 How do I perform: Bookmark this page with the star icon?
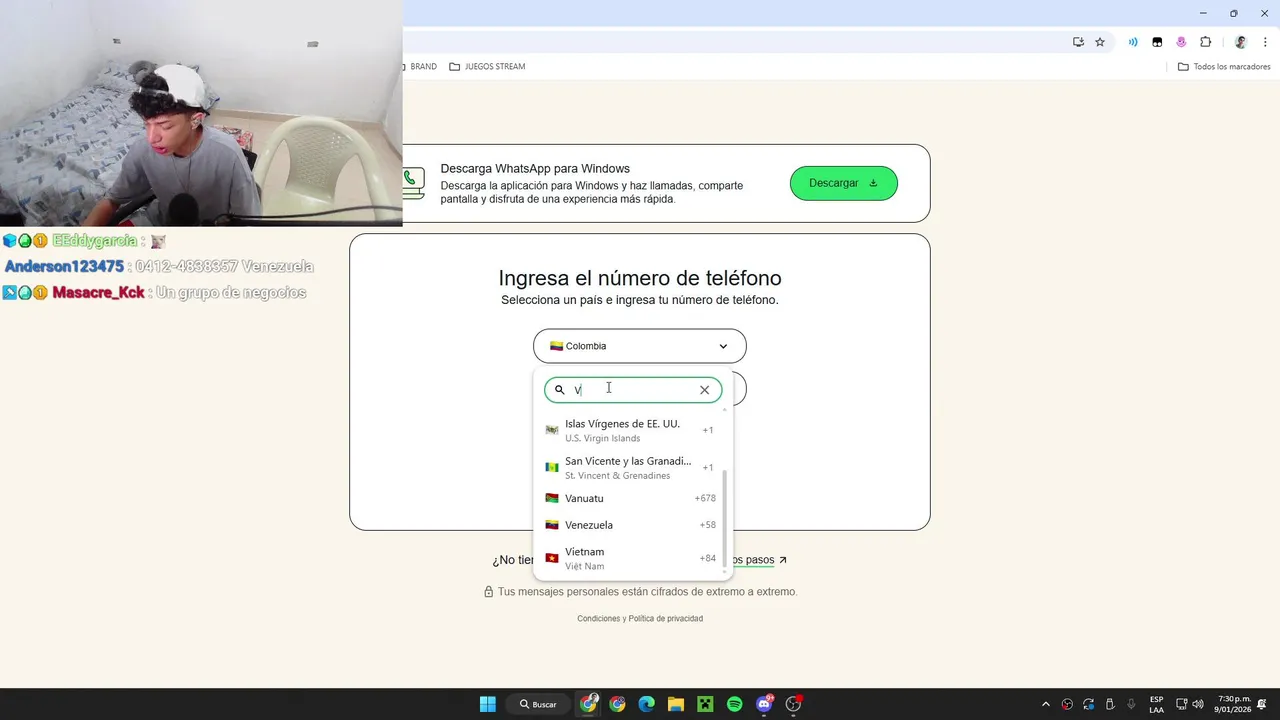1100,42
